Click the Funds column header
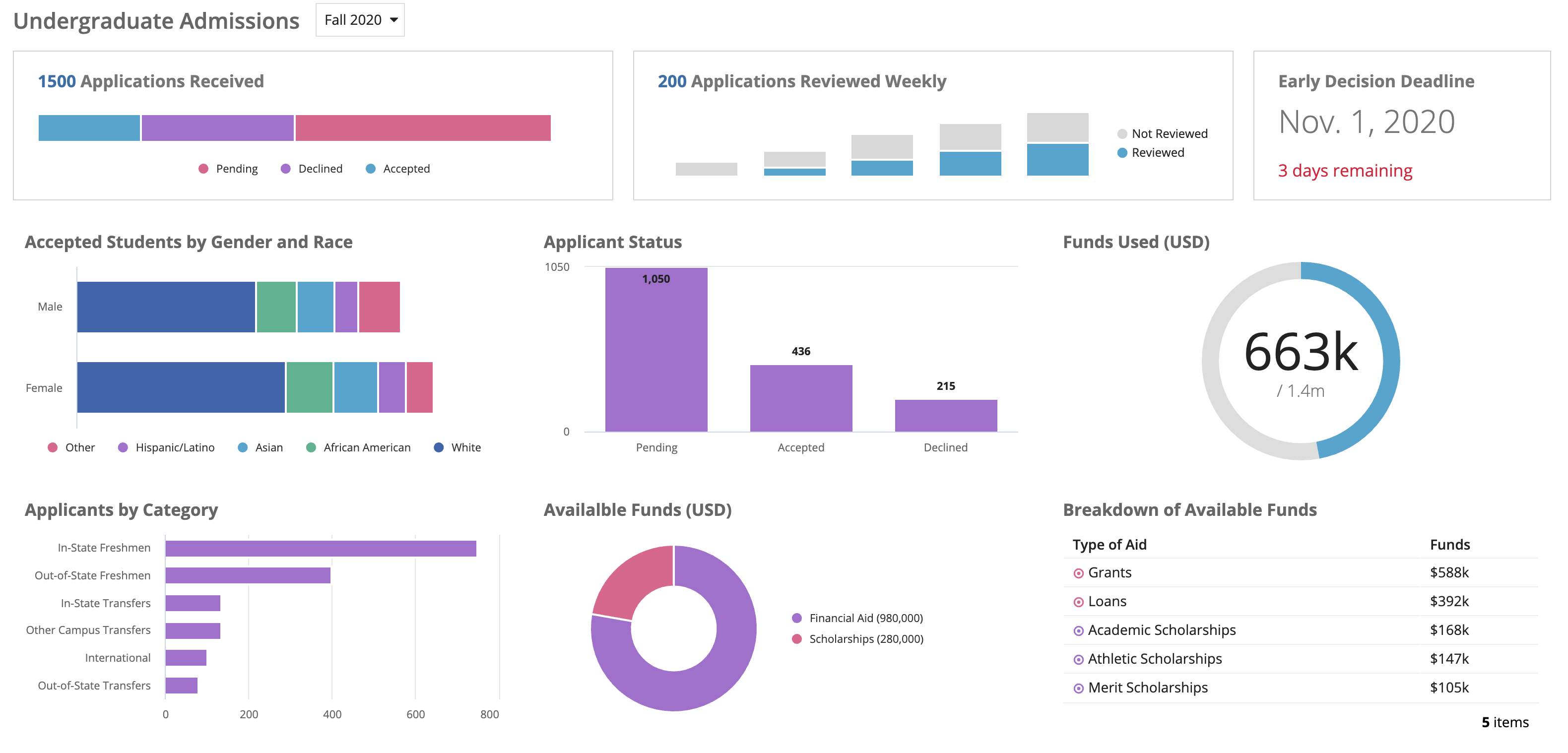 pos(1449,545)
